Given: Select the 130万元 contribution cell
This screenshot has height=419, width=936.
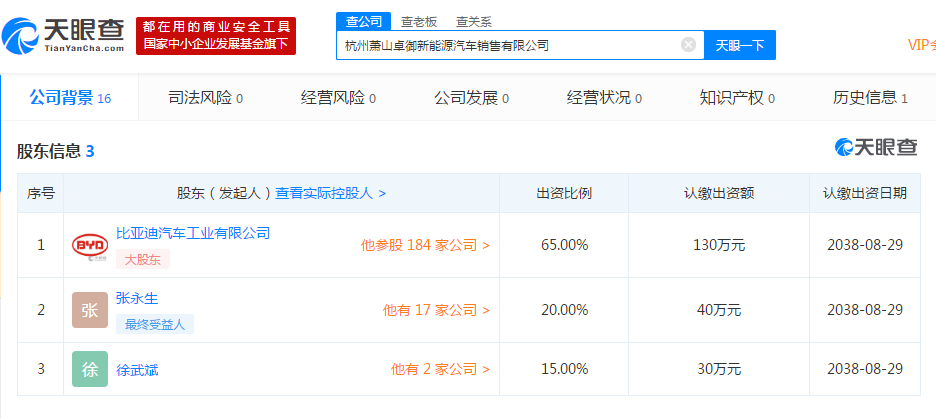Looking at the screenshot, I should [719, 245].
